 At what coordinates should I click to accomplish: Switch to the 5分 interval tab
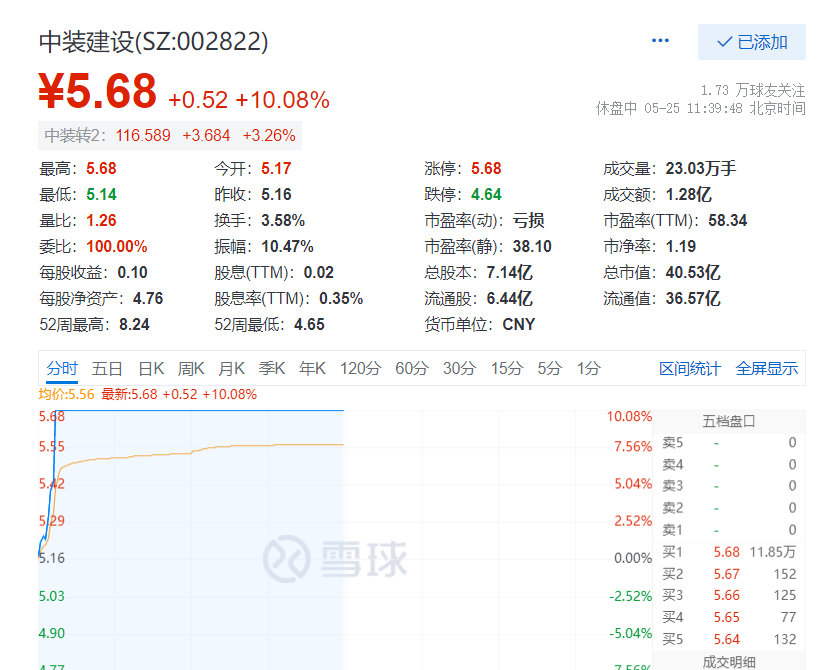point(550,368)
